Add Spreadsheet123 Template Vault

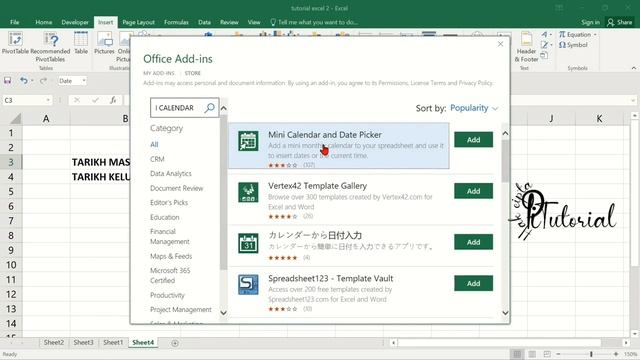pyautogui.click(x=473, y=283)
